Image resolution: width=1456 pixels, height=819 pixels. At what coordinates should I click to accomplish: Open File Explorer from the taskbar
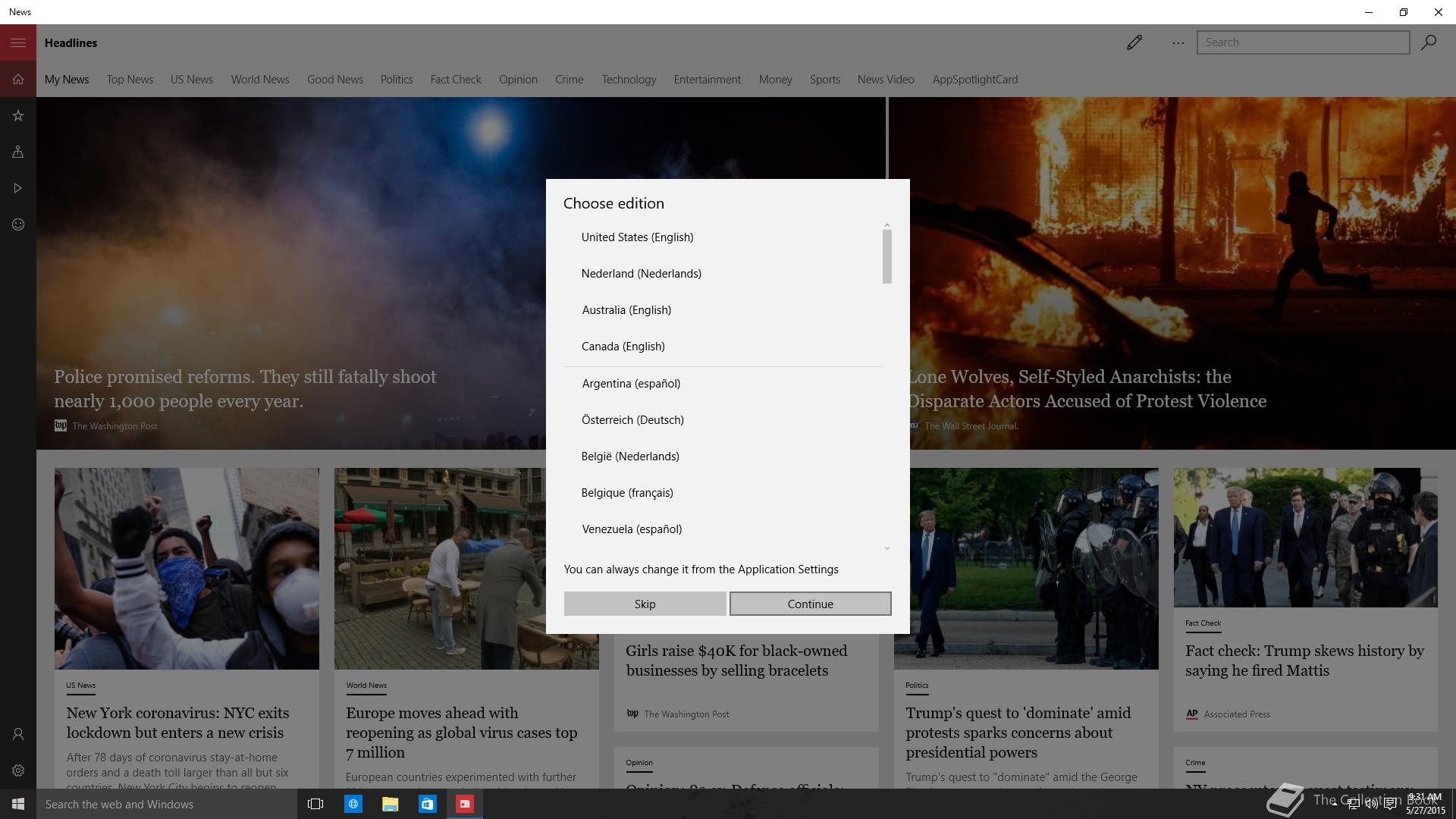tap(390, 804)
